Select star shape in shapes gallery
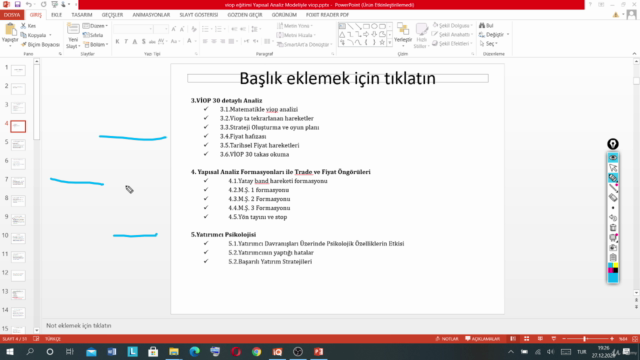Image resolution: width=640 pixels, height=360 pixels. click(x=382, y=42)
